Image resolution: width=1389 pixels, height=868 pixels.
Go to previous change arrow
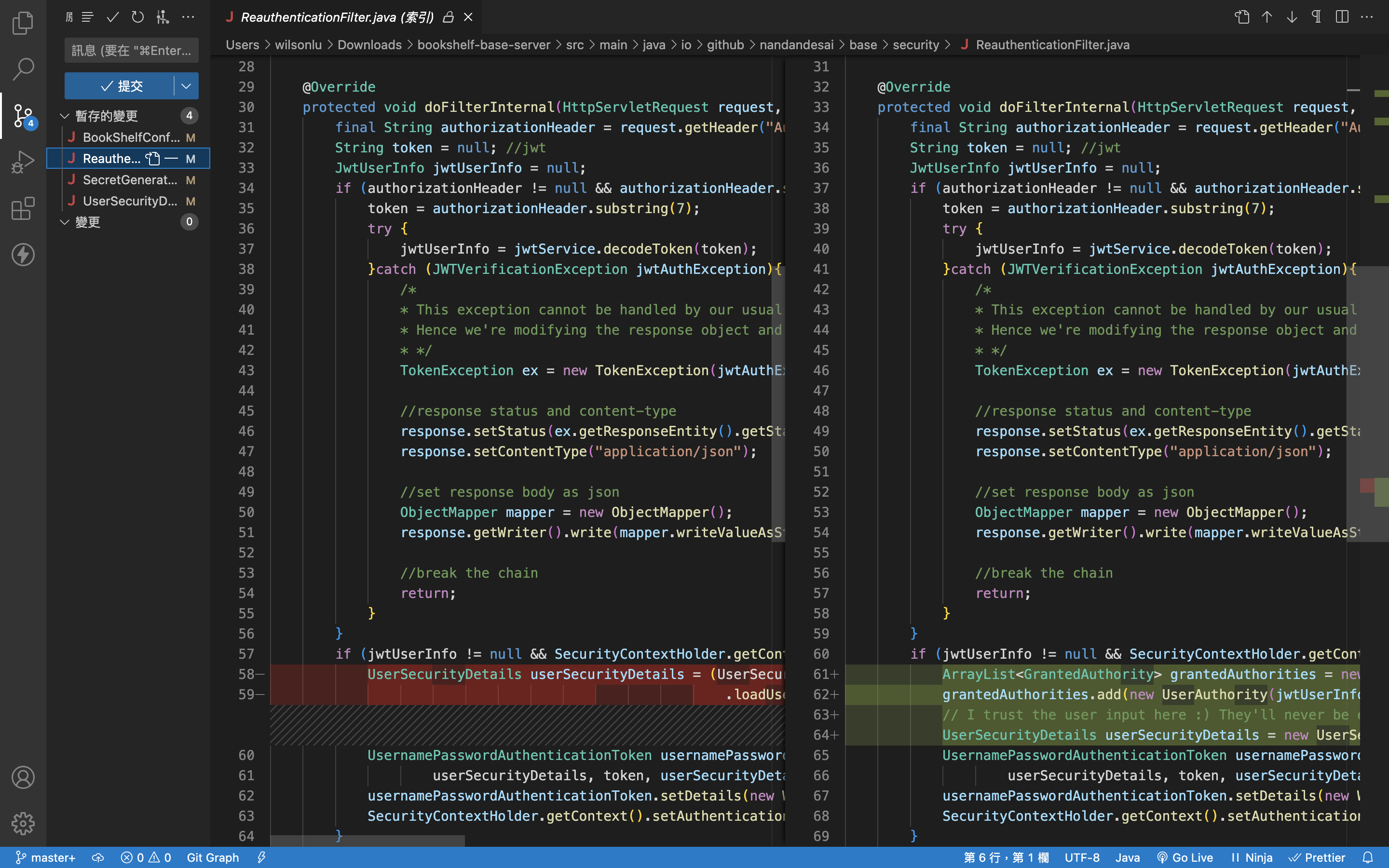point(1267,17)
